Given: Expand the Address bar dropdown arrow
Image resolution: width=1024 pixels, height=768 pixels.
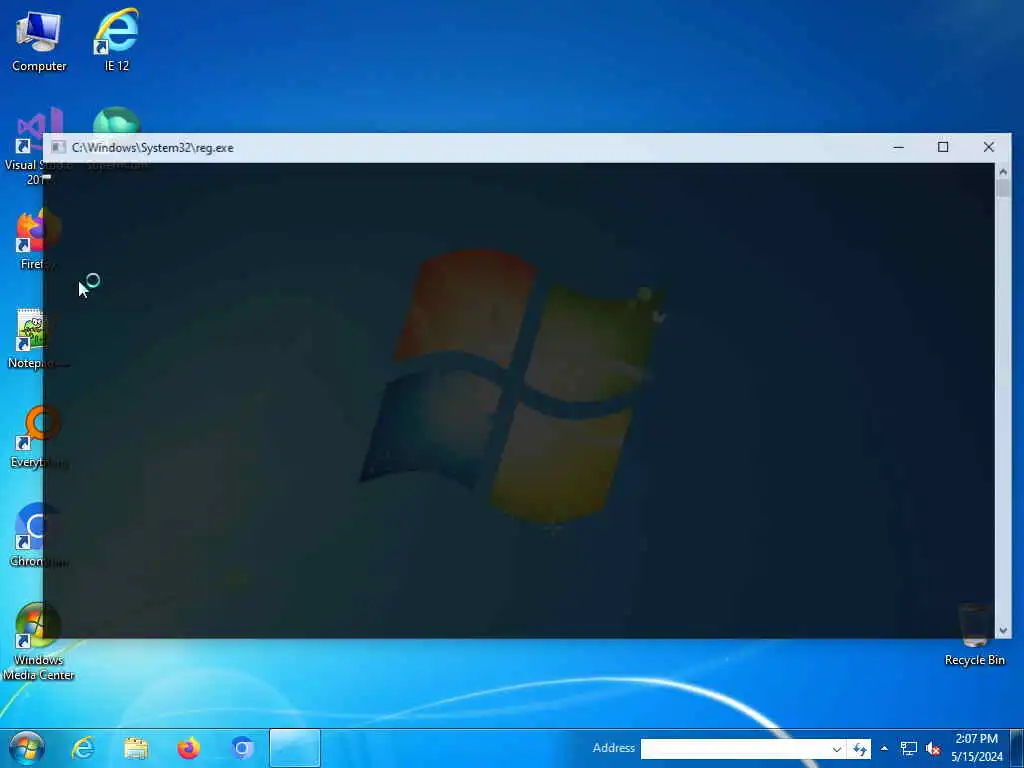Looking at the screenshot, I should coord(837,749).
